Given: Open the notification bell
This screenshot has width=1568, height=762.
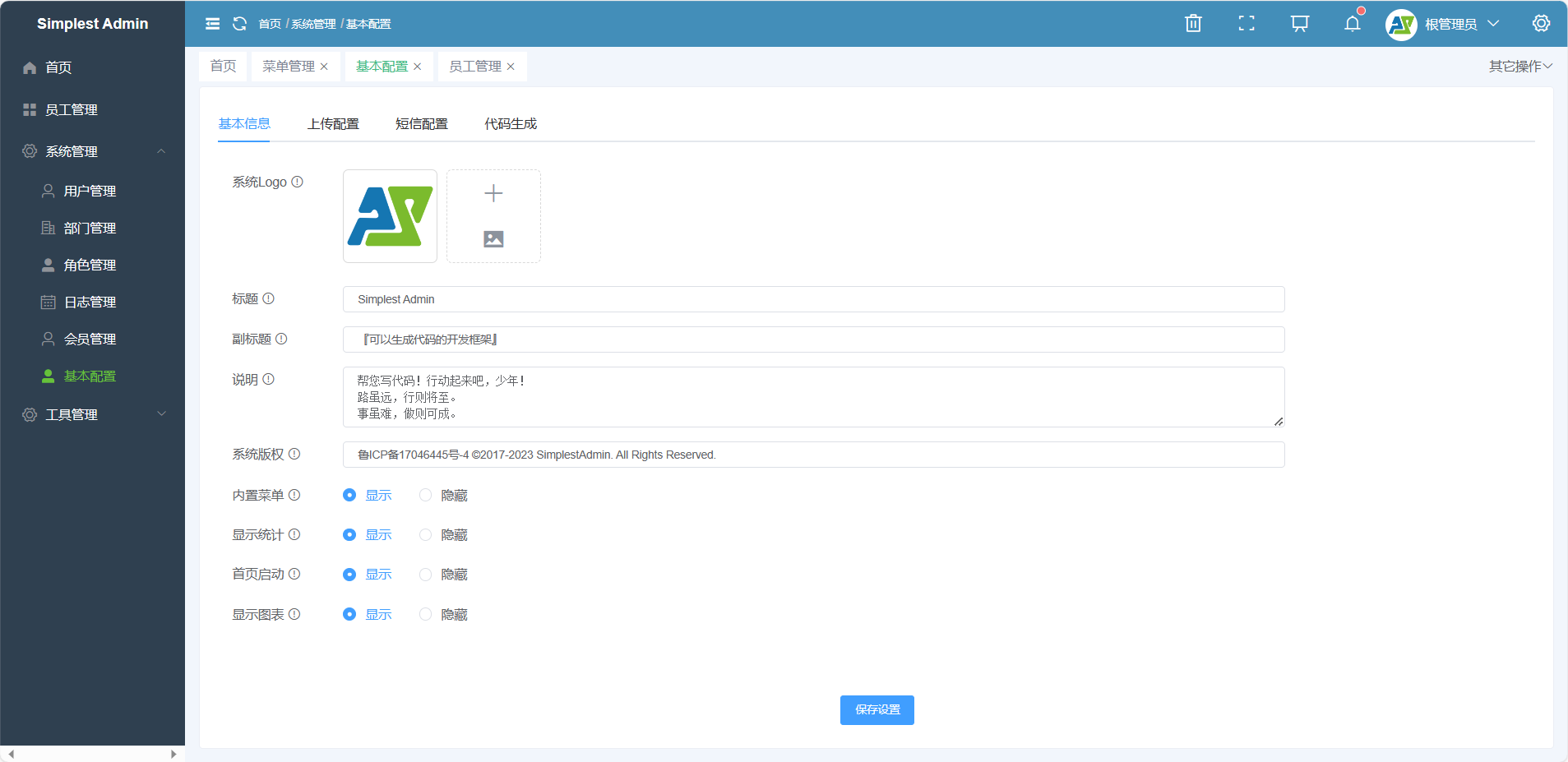Looking at the screenshot, I should pyautogui.click(x=1352, y=24).
